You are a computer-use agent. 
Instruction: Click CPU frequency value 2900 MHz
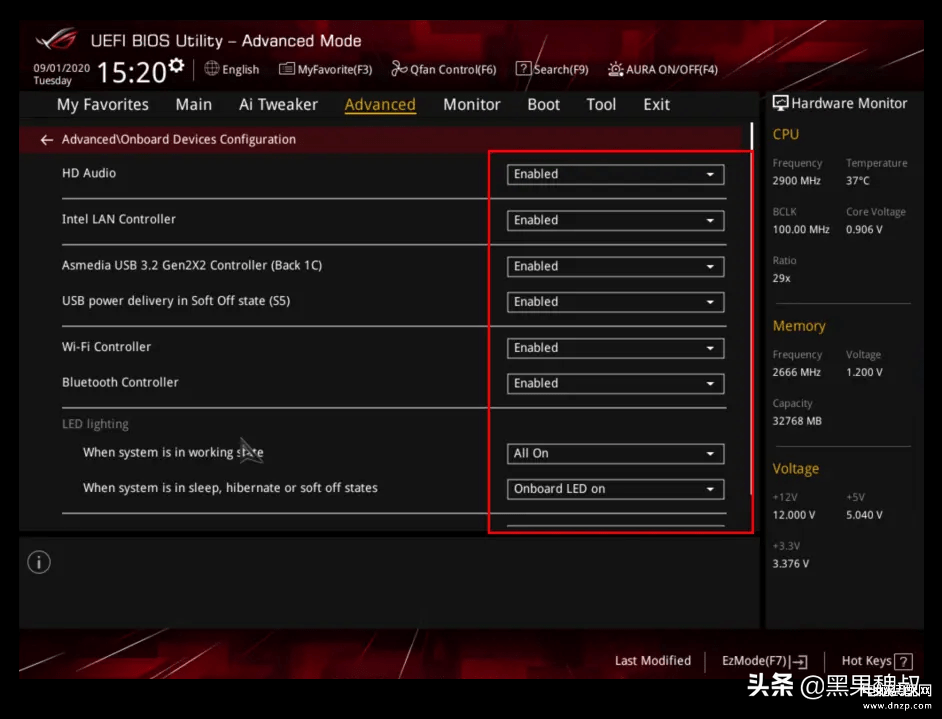click(797, 181)
